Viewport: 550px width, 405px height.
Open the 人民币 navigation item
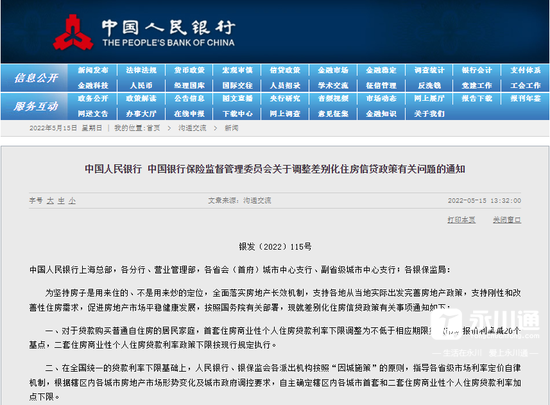[141, 85]
